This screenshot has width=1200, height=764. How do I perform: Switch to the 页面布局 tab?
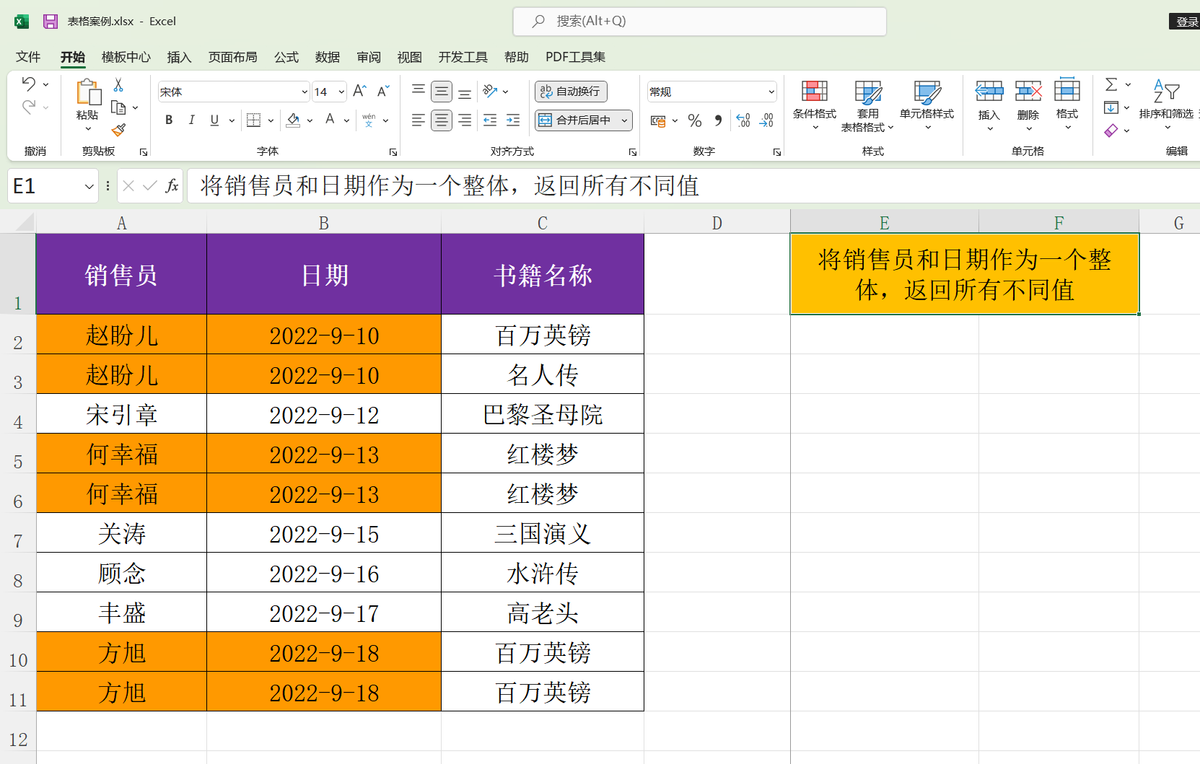pos(232,57)
